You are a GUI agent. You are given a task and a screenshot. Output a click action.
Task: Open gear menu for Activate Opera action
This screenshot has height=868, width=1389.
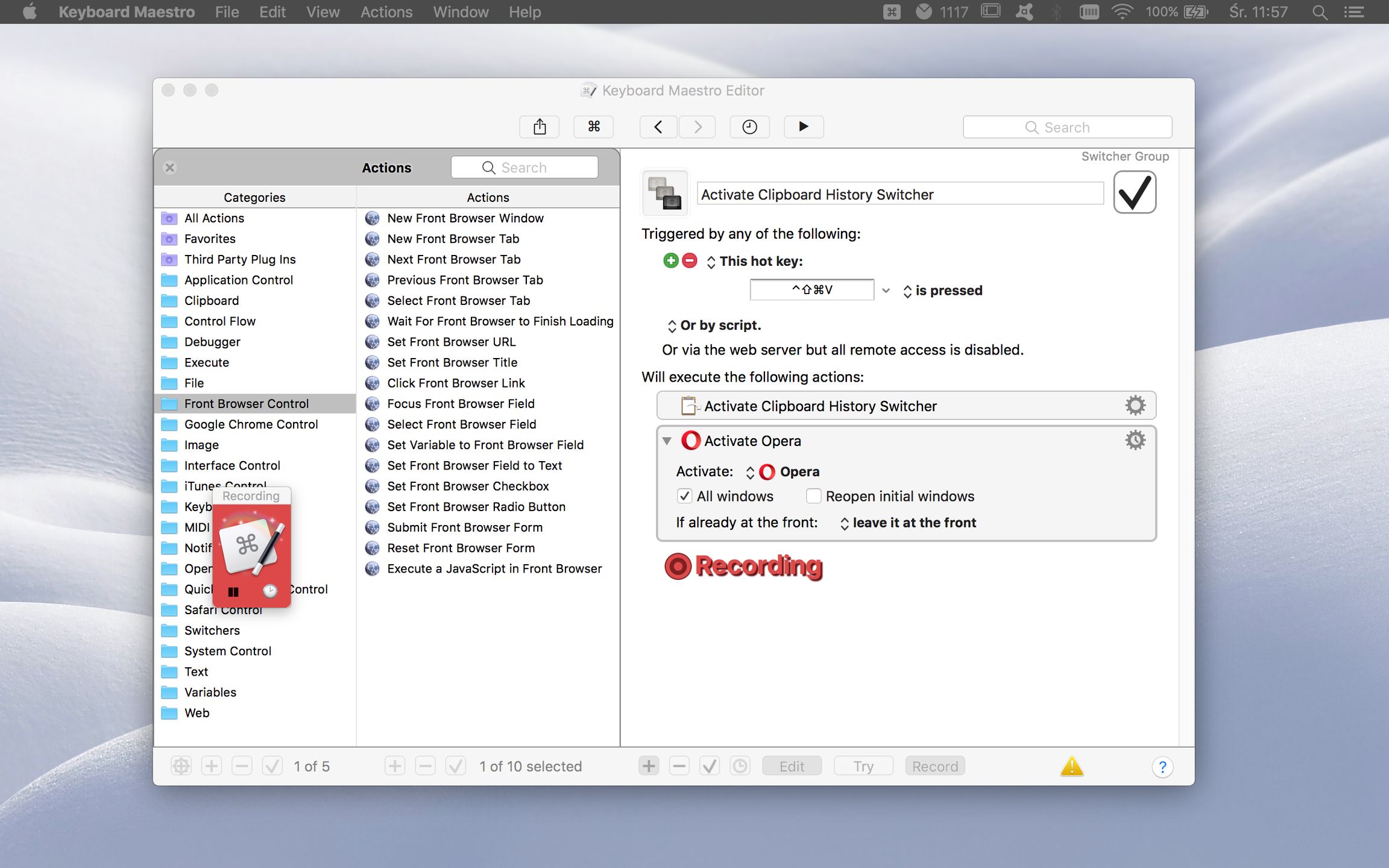tap(1135, 441)
